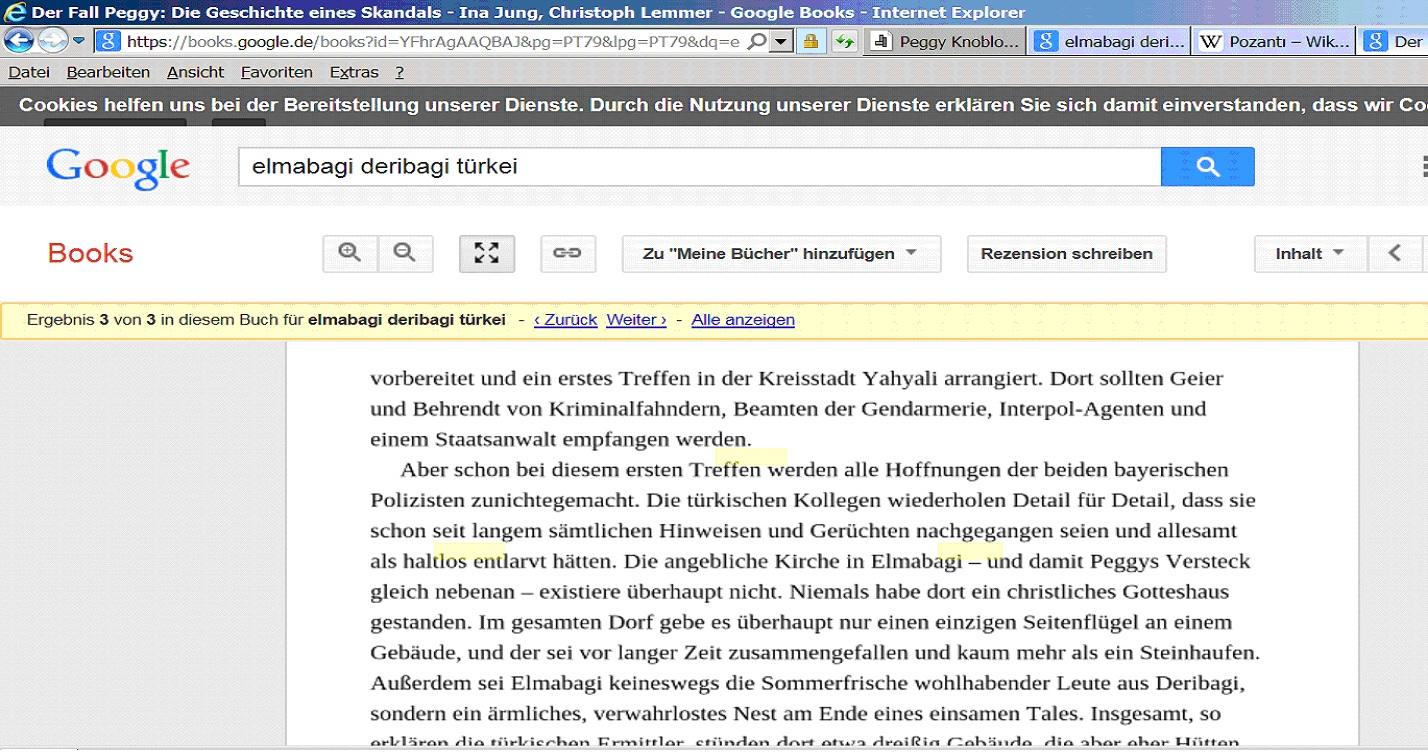Click the previous page left chevron

coord(1395,253)
